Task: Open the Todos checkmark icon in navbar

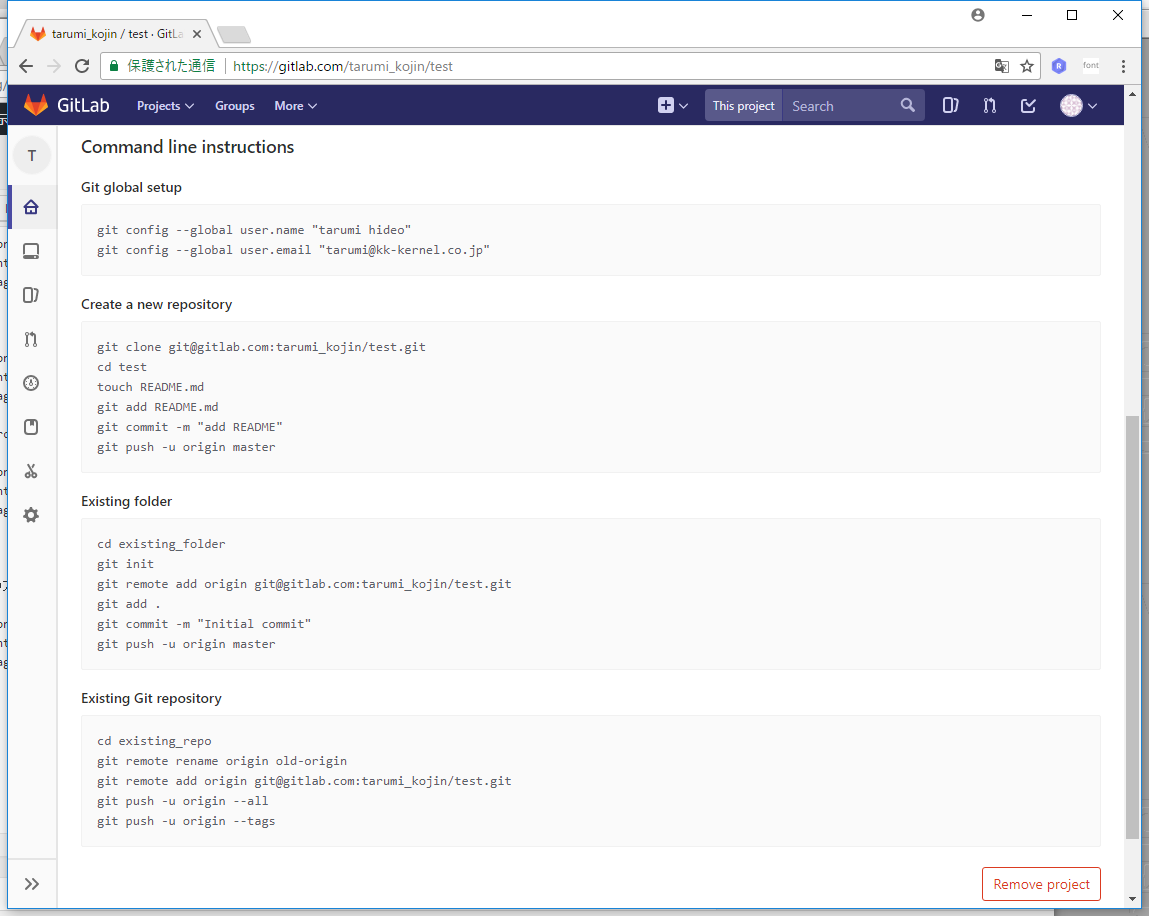Action: (1028, 105)
